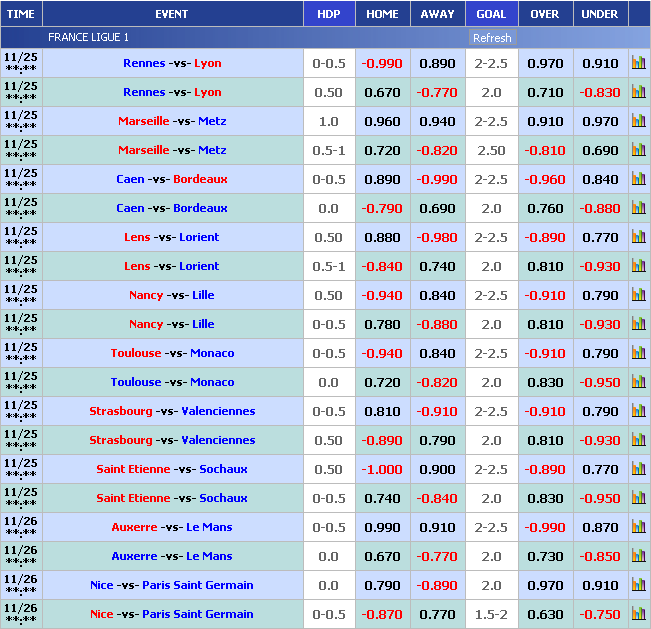View stats chart for Nancy-Lille 0.50 handicap row
651x629 pixels.
(x=638, y=295)
